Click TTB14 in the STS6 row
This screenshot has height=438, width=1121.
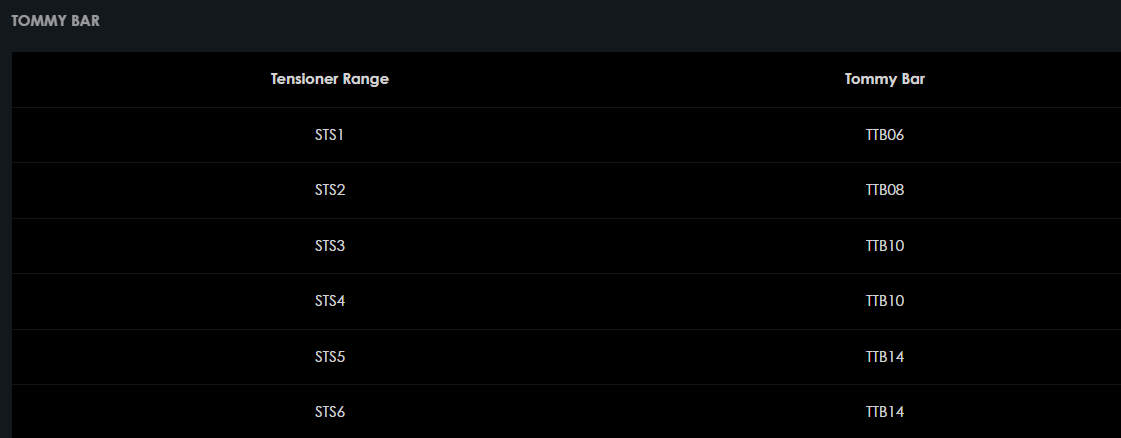(884, 412)
